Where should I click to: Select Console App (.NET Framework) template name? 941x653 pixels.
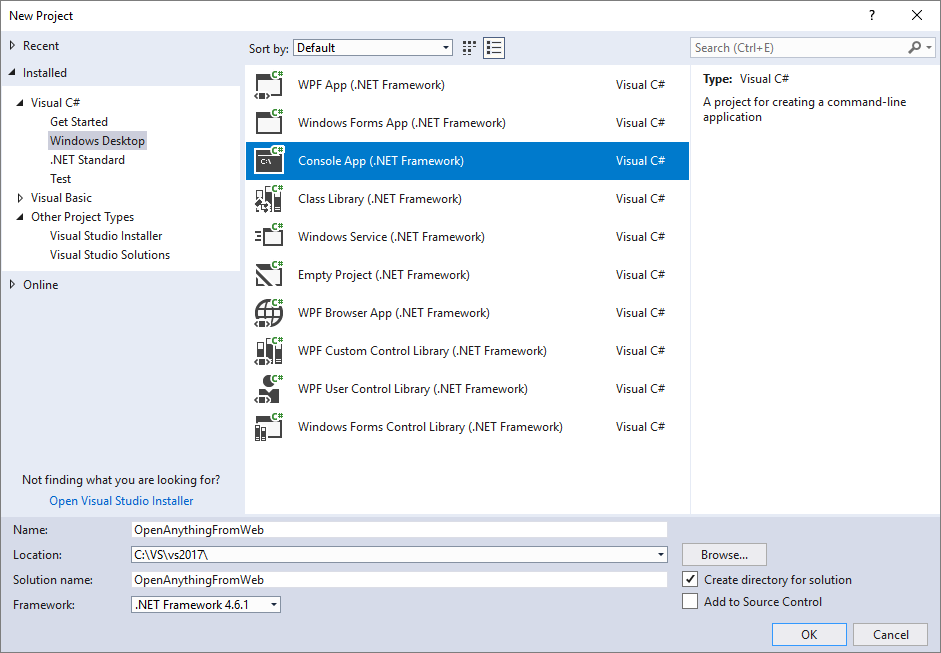tap(381, 161)
